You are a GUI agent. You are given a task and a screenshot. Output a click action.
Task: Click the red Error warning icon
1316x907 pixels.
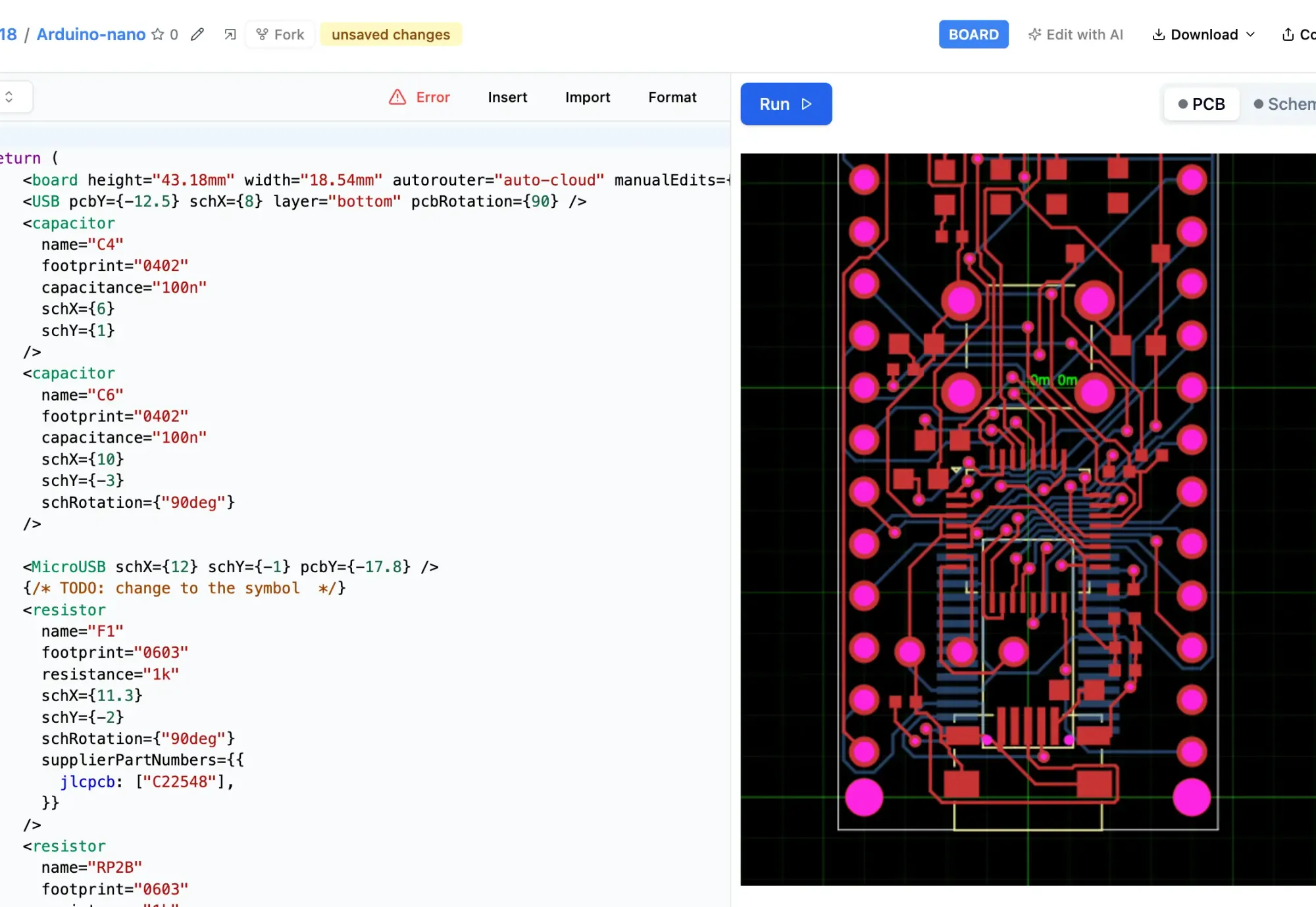[x=397, y=97]
